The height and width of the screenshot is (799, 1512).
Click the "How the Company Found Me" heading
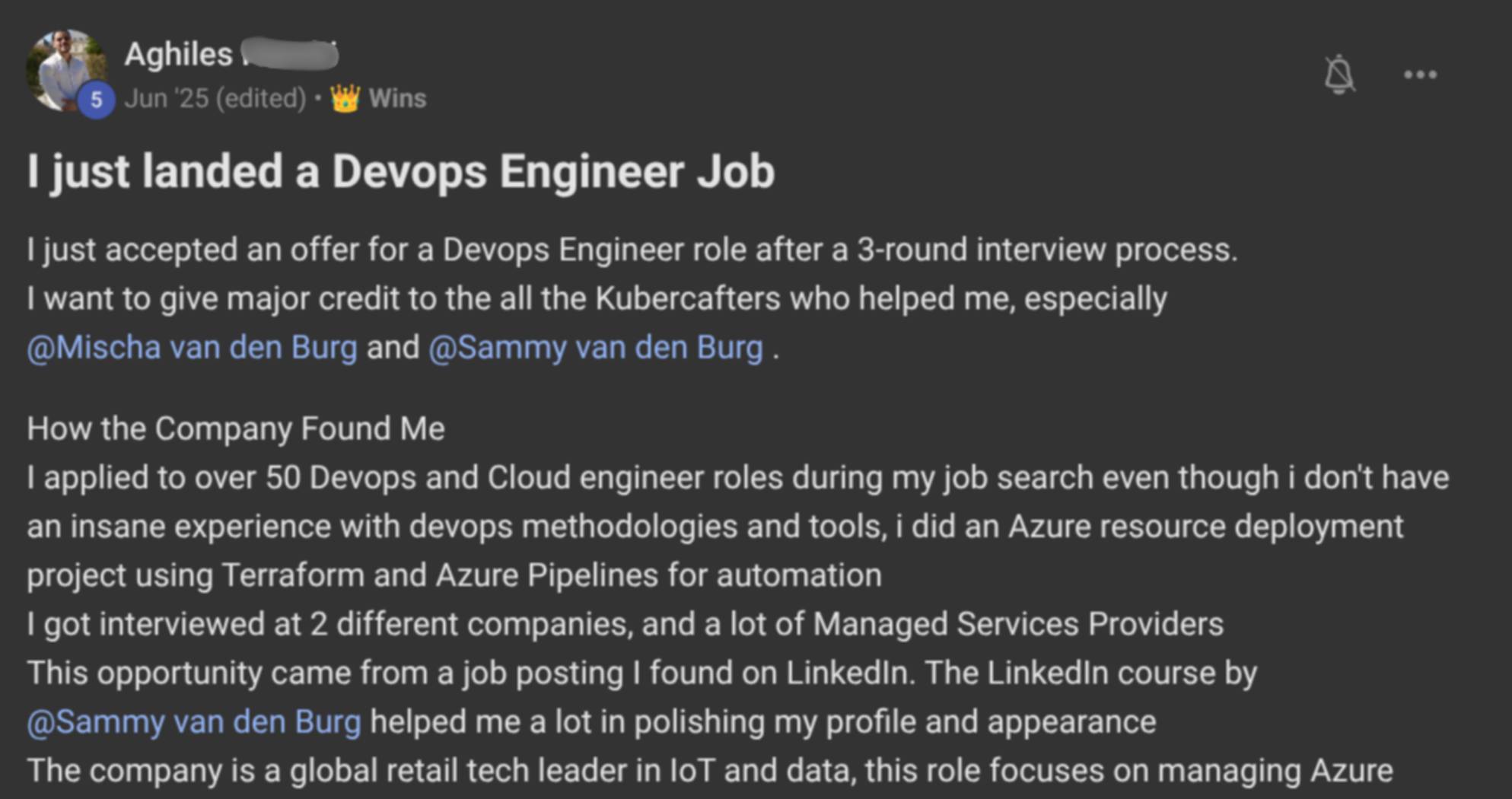[x=236, y=429]
